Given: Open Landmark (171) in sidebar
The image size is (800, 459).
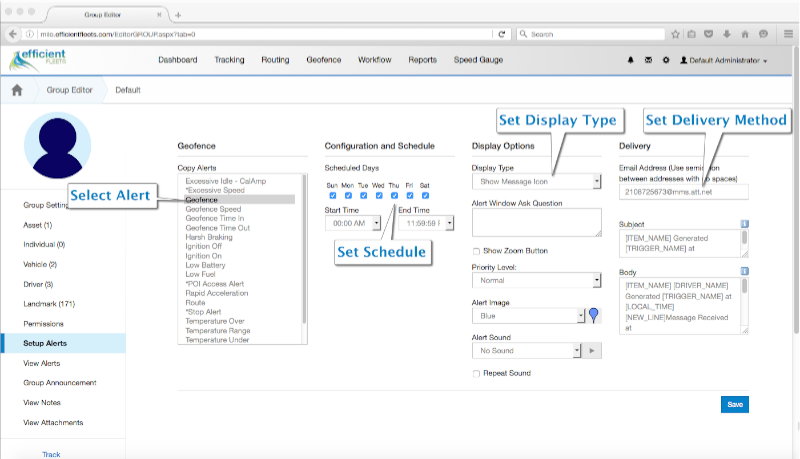Looking at the screenshot, I should coord(49,304).
